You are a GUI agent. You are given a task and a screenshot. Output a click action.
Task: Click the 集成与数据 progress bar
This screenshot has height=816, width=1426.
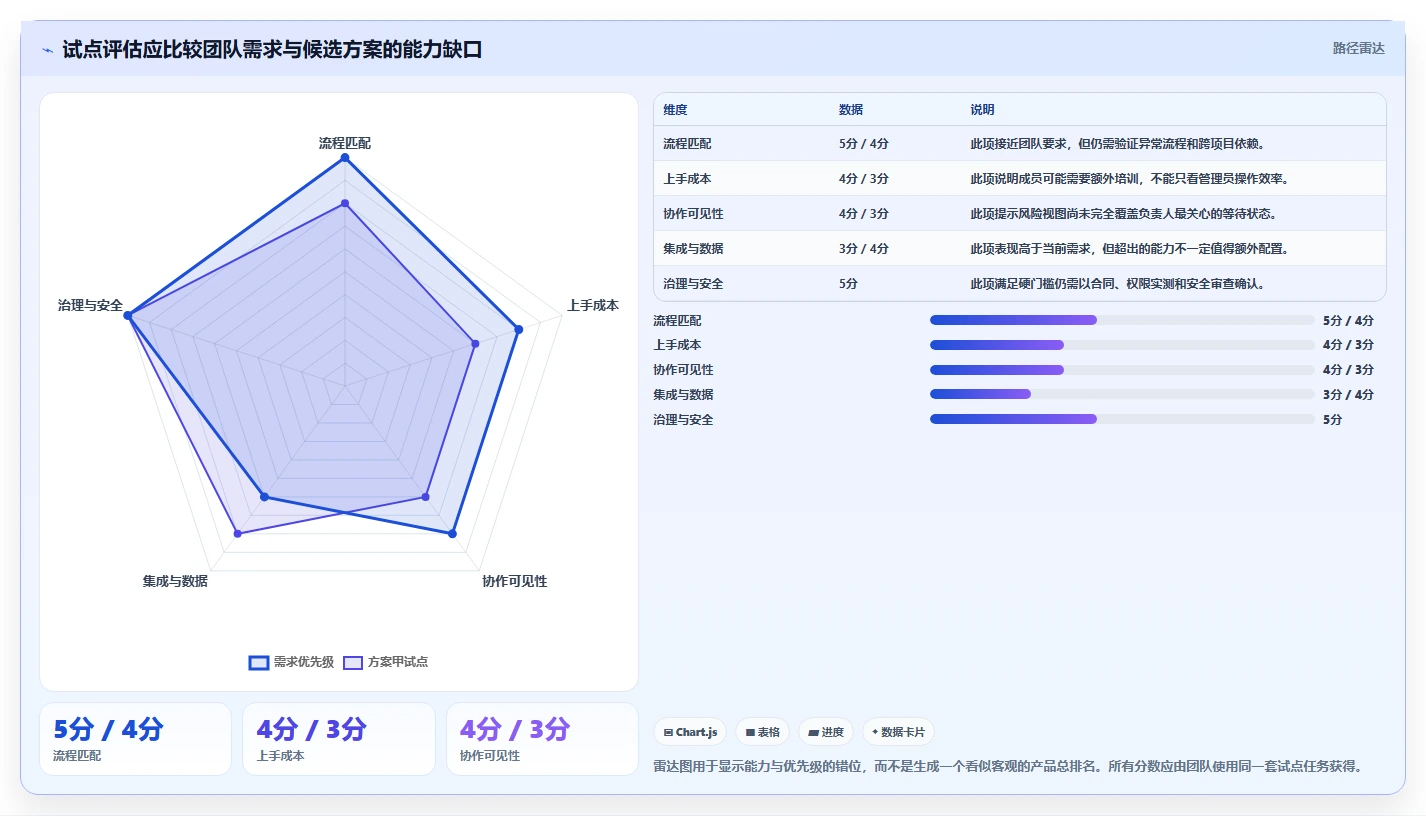[x=1122, y=394]
